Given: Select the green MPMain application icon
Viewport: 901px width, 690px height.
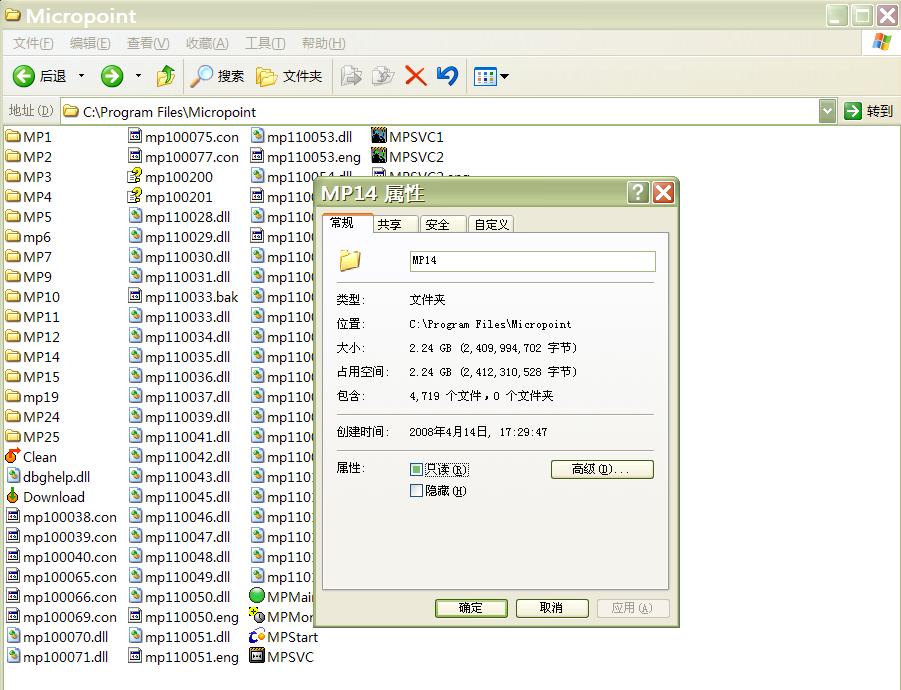Looking at the screenshot, I should pyautogui.click(x=257, y=596).
